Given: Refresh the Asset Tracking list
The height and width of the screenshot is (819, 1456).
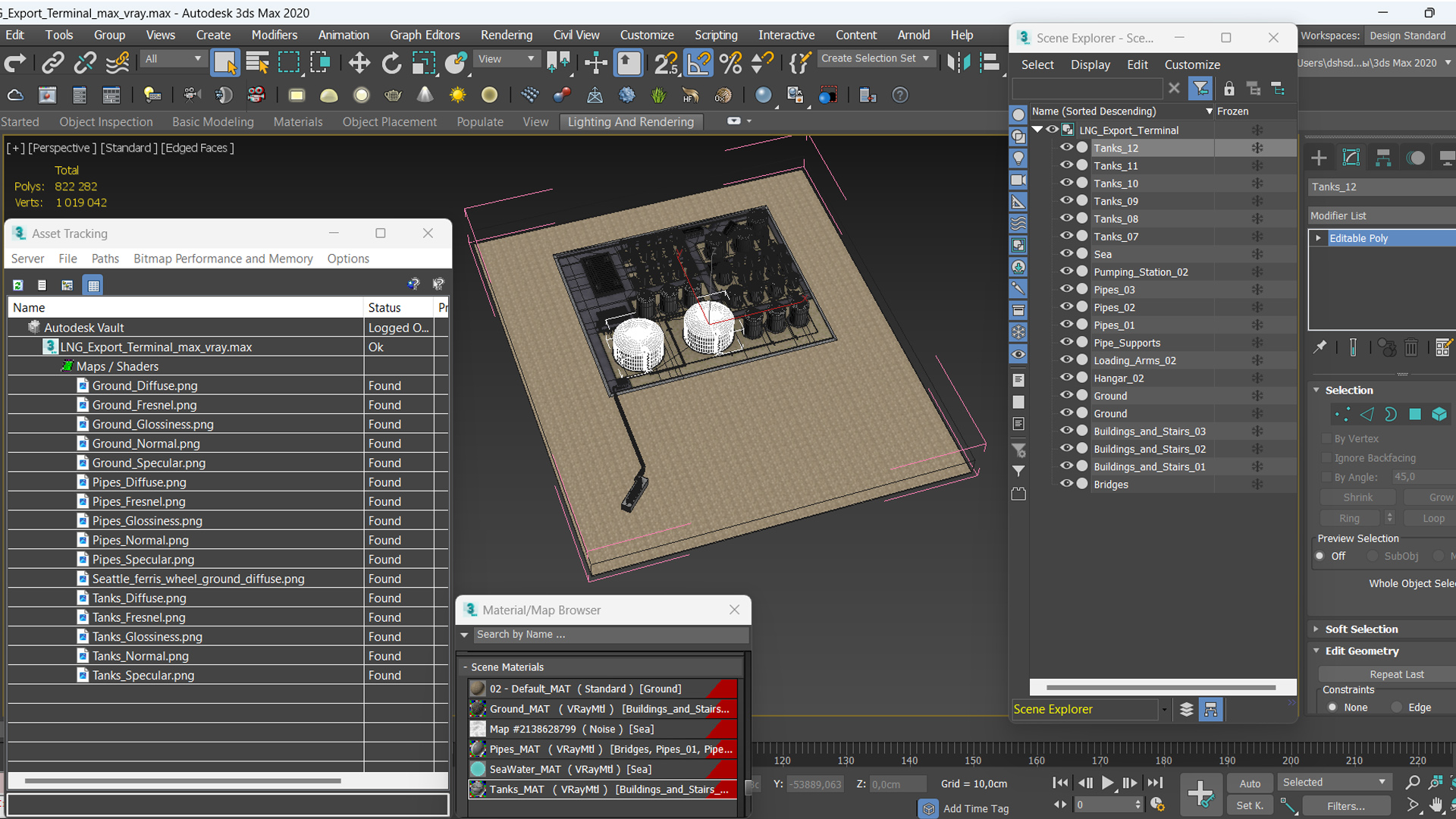Looking at the screenshot, I should click(x=18, y=285).
